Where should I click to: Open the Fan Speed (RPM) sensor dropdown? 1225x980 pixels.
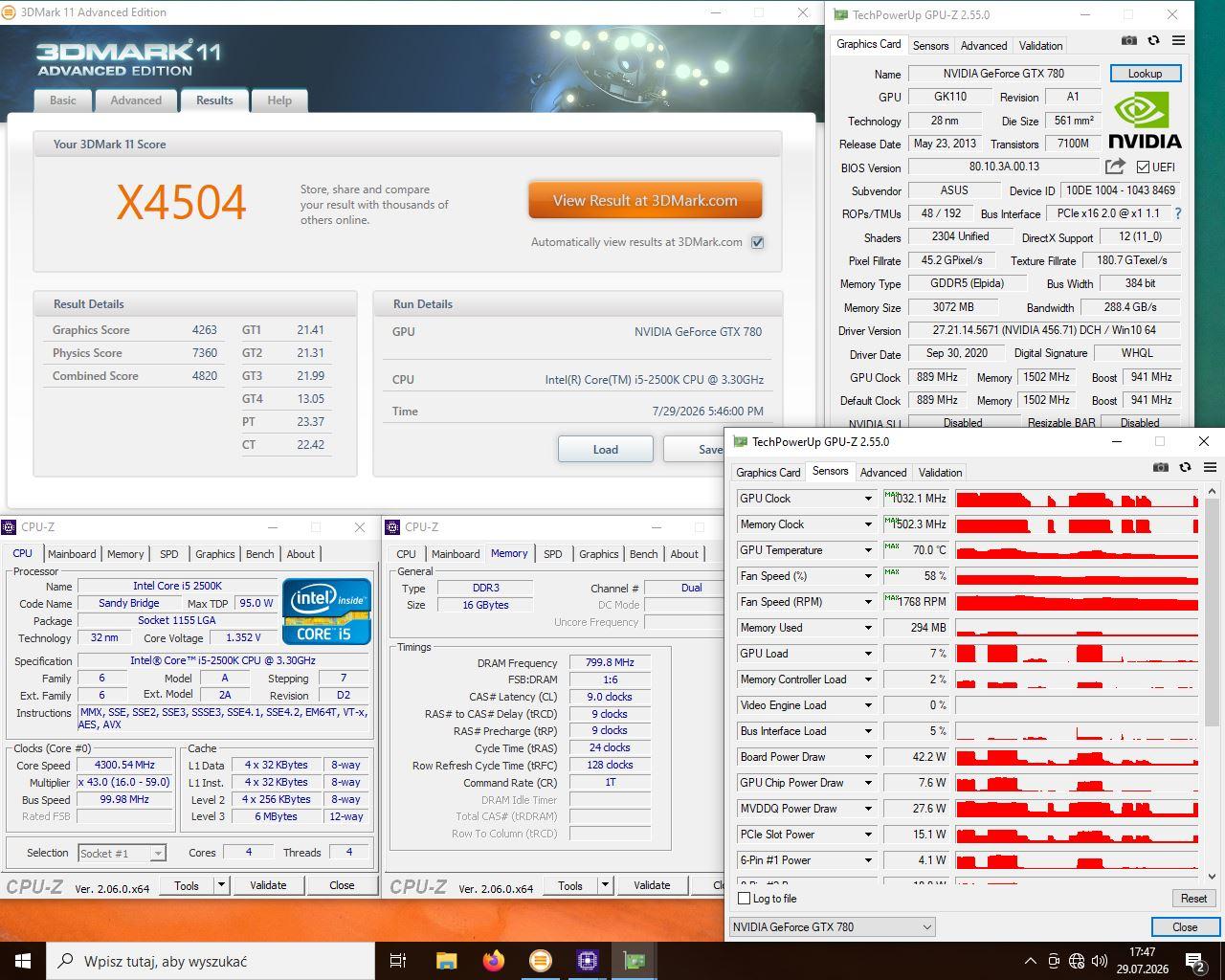pos(868,602)
